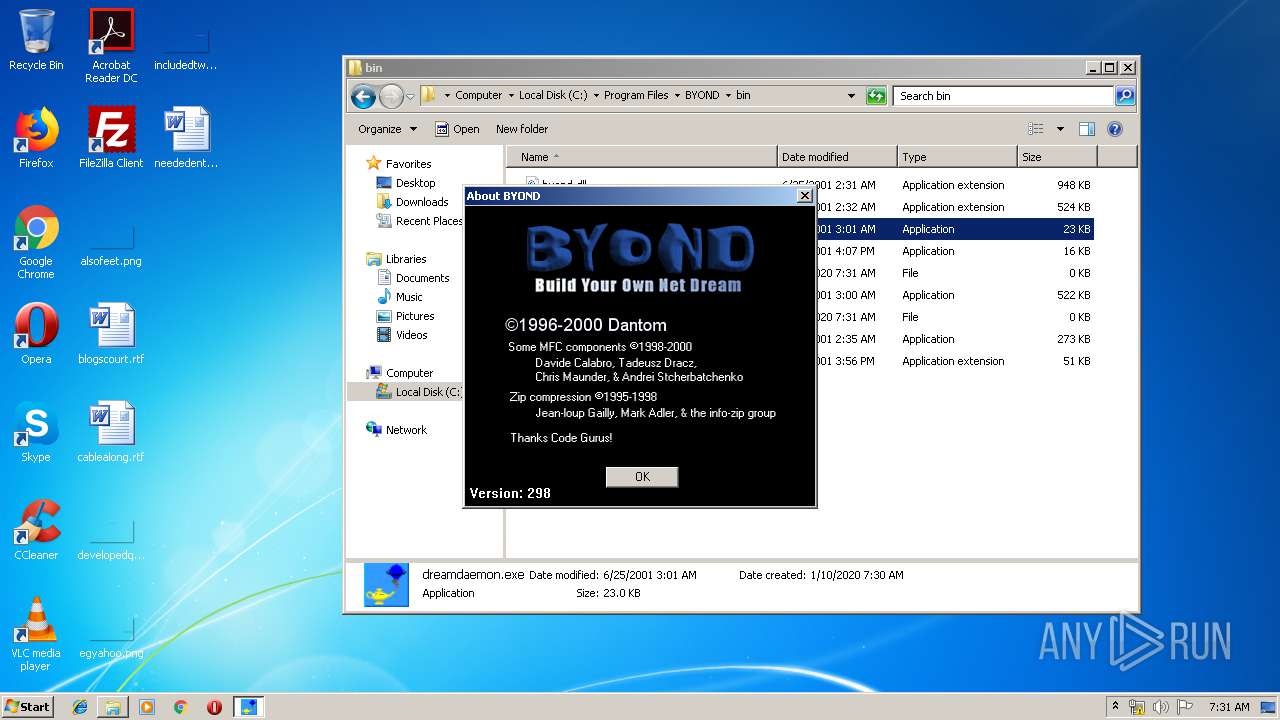This screenshot has height=720, width=1280.
Task: Toggle the preview pane button
Action: click(1087, 129)
